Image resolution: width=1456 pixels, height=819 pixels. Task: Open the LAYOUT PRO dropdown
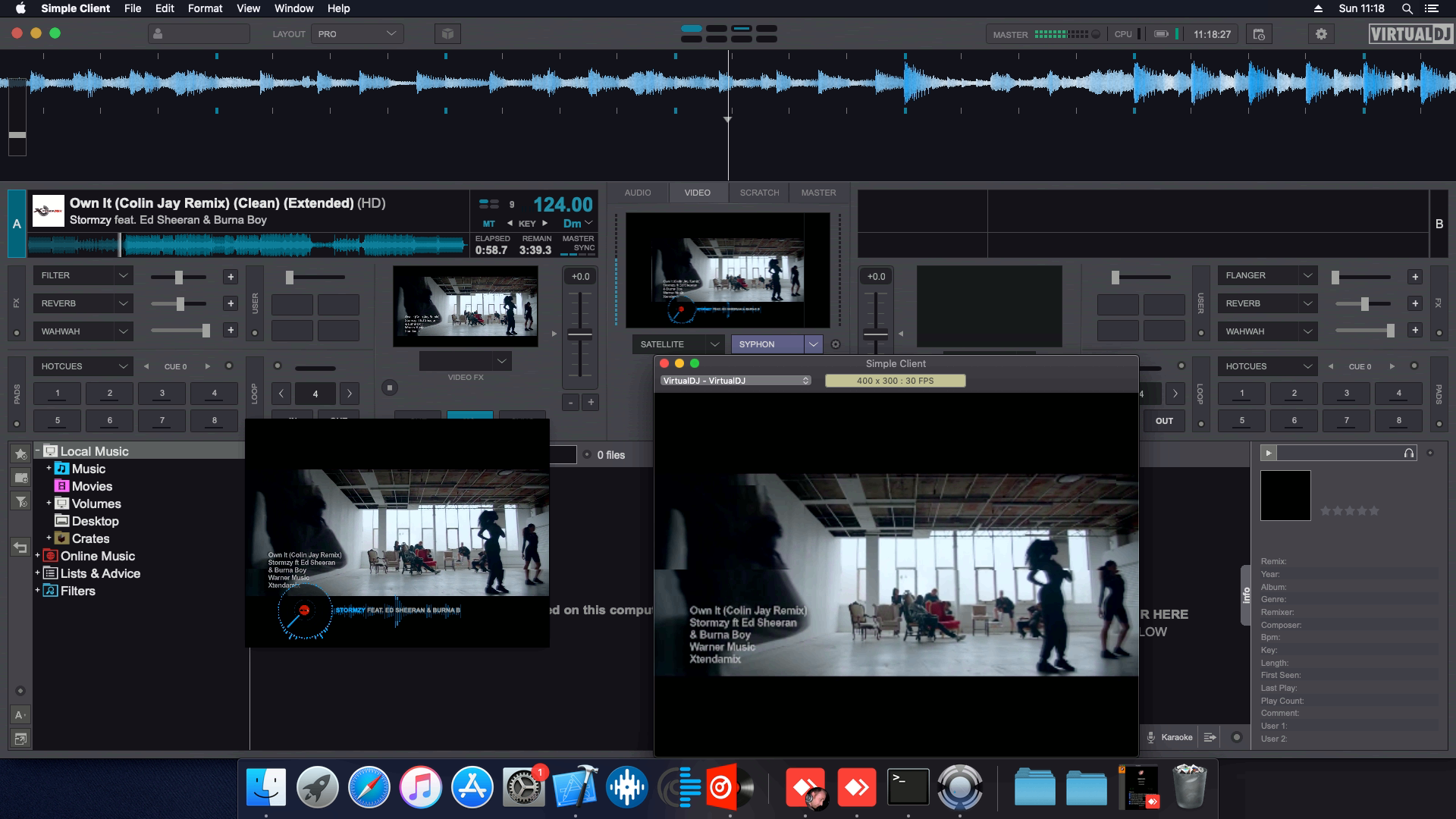point(357,34)
